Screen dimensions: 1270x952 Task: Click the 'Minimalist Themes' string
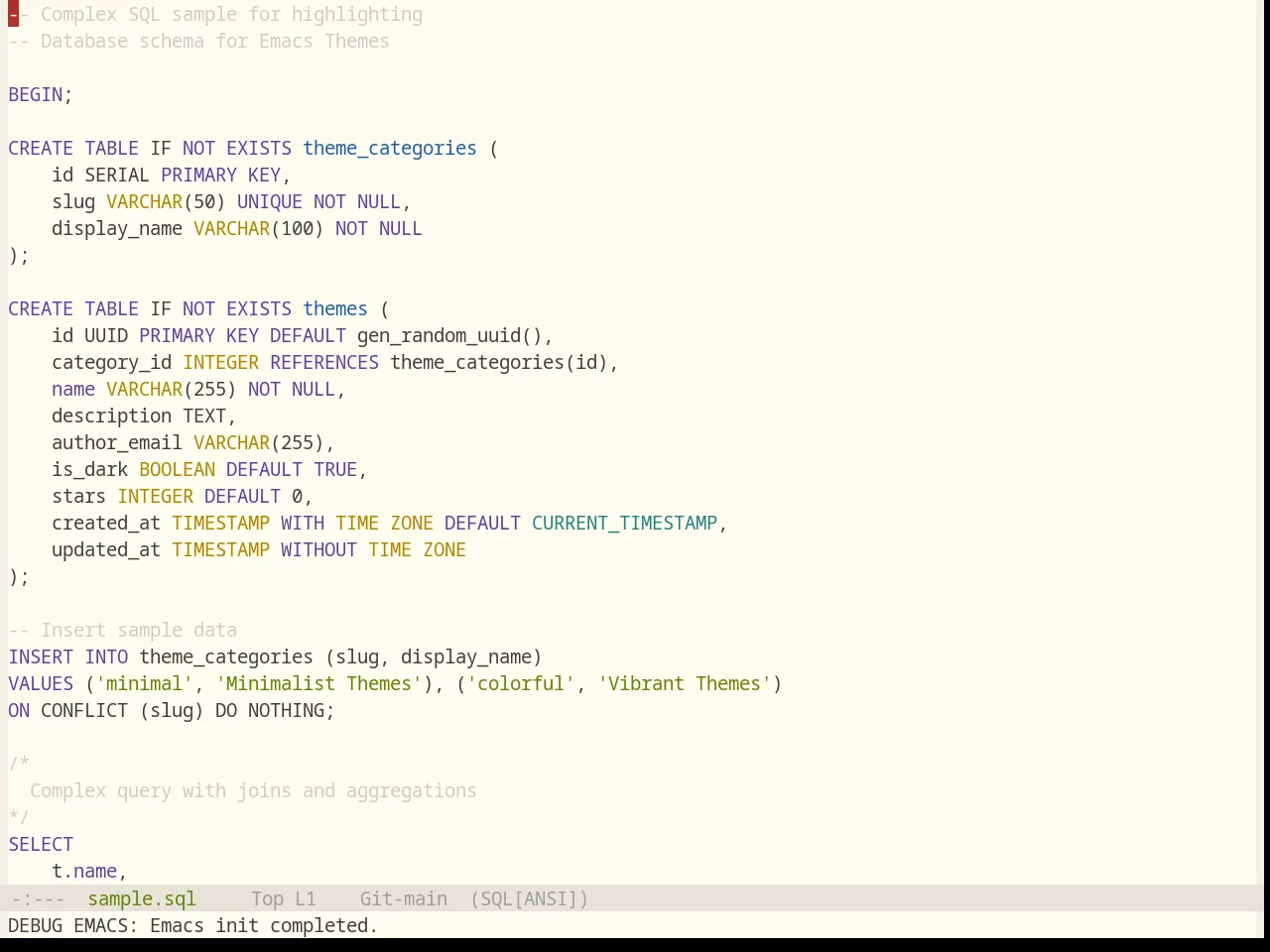coord(319,683)
